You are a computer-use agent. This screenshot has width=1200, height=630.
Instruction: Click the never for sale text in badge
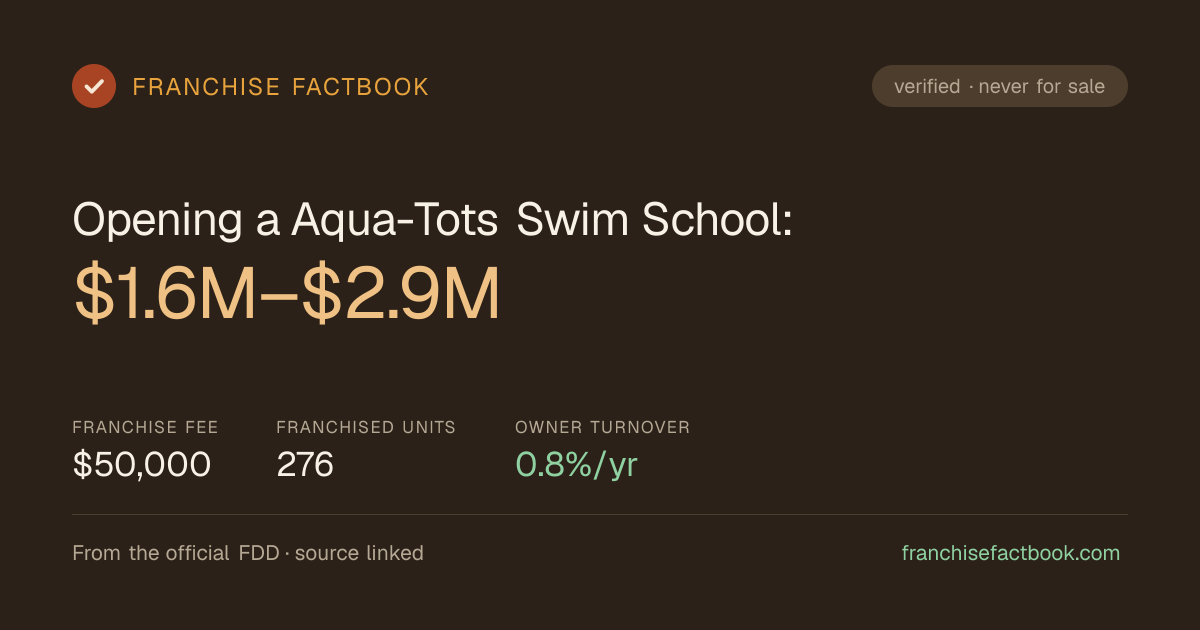(1042, 86)
